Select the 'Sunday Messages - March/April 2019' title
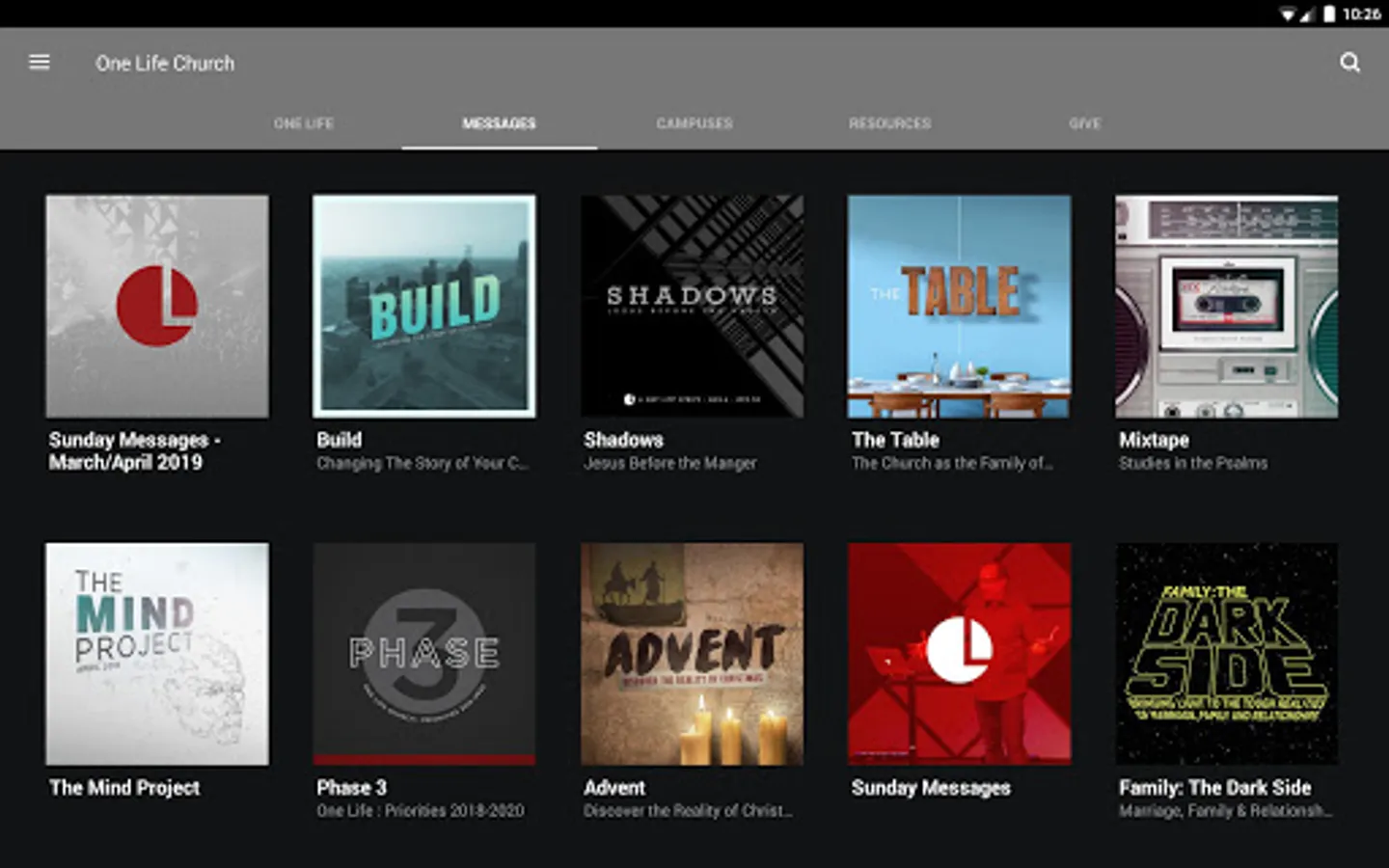This screenshot has width=1389, height=868. click(x=135, y=451)
